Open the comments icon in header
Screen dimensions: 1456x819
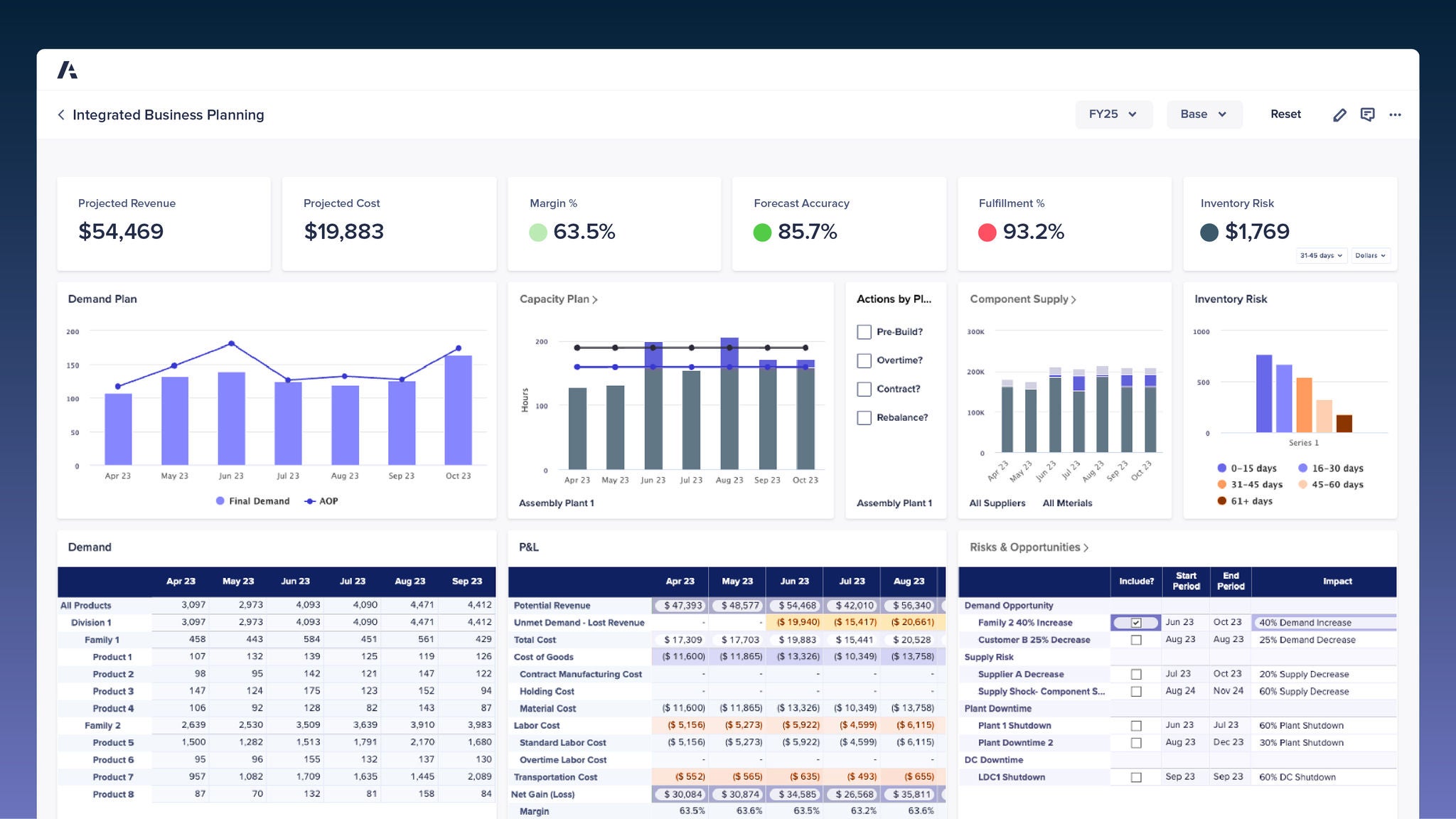click(x=1367, y=114)
